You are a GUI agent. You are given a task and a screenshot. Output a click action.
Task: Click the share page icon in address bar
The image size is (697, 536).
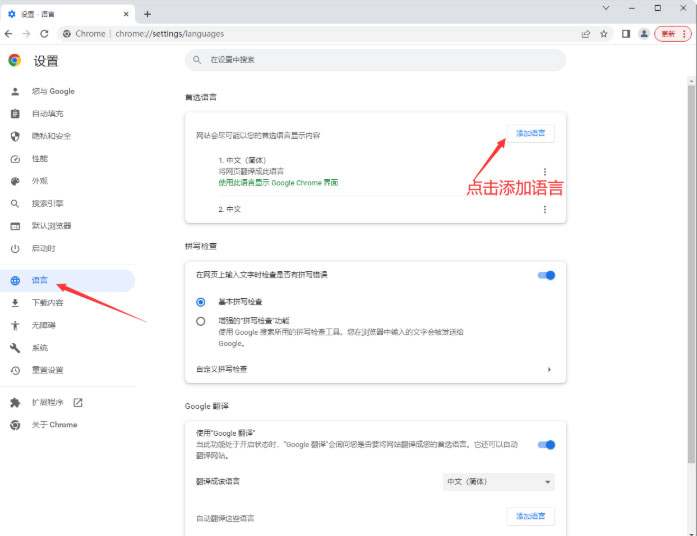(x=586, y=34)
